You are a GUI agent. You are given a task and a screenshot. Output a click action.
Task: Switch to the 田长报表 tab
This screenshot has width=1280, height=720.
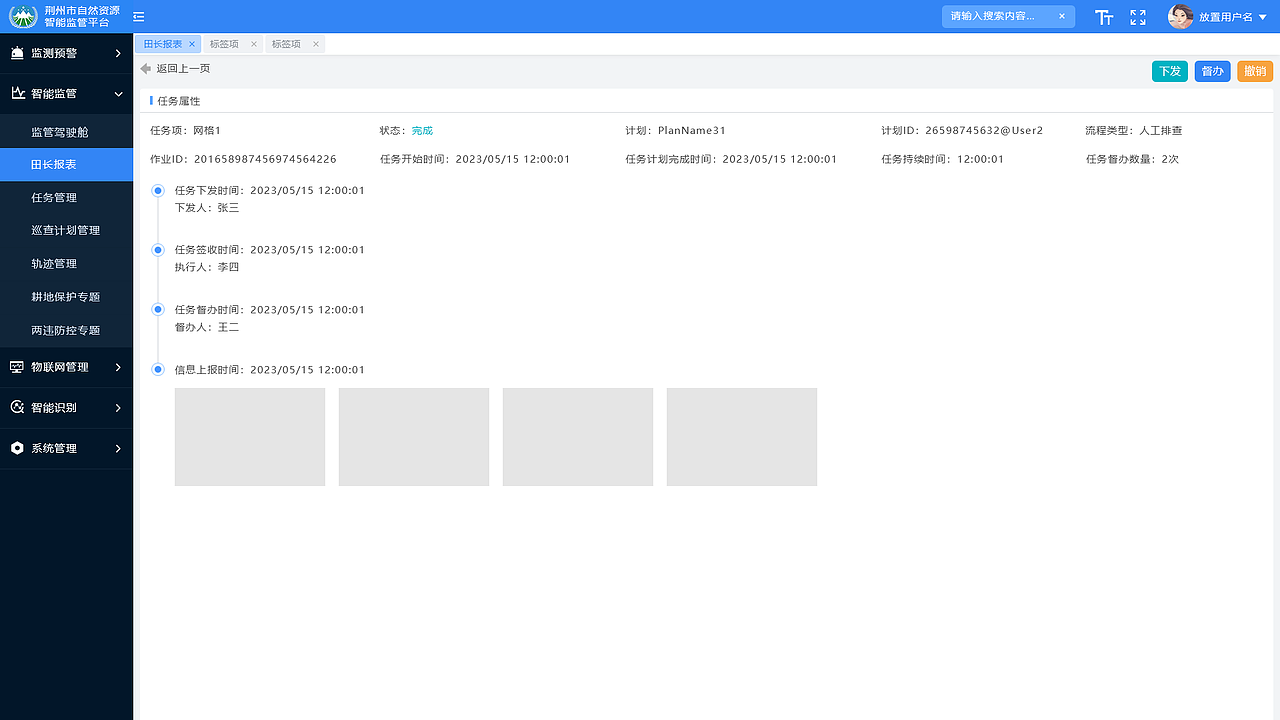pos(168,44)
